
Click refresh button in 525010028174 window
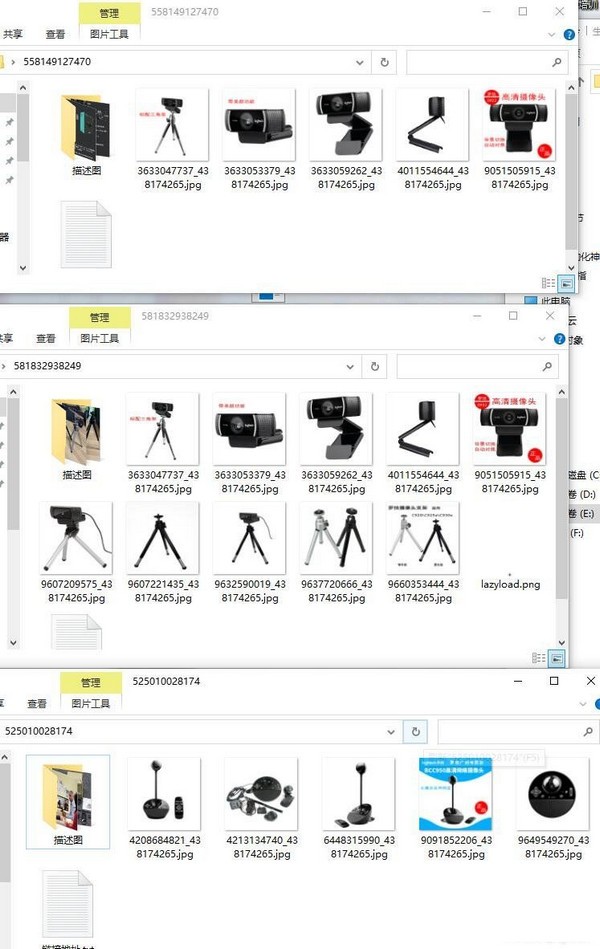tap(415, 732)
